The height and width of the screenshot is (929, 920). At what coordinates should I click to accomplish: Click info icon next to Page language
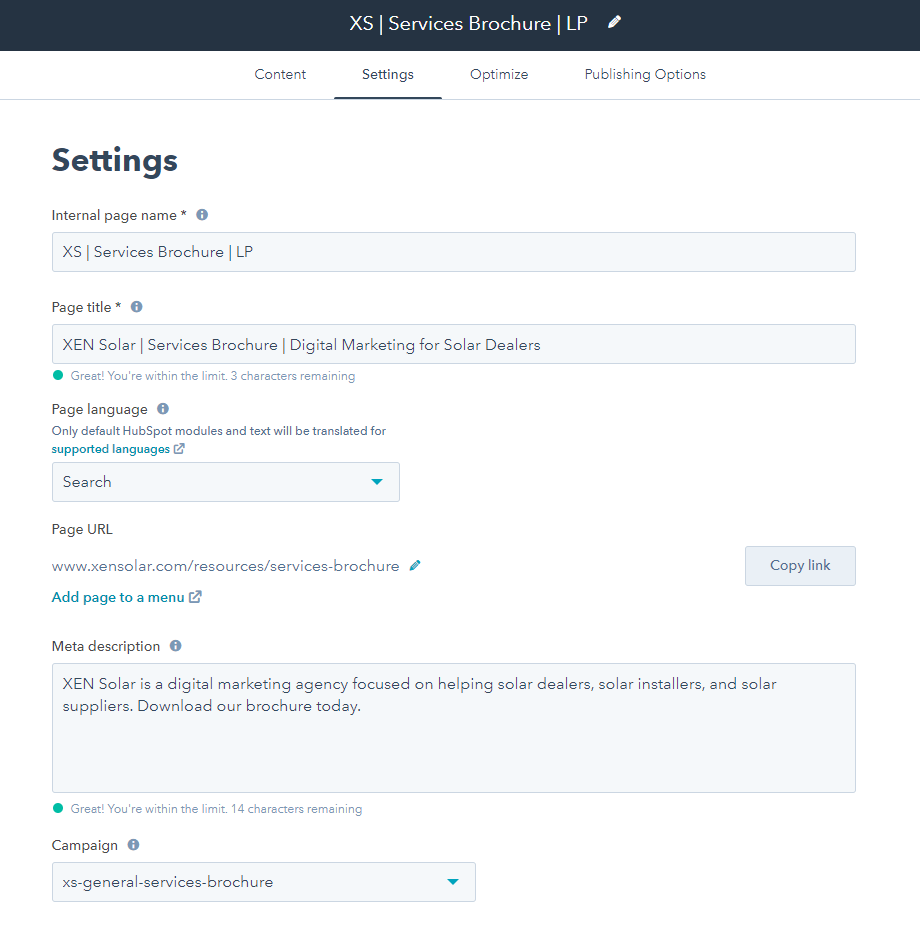pos(163,409)
